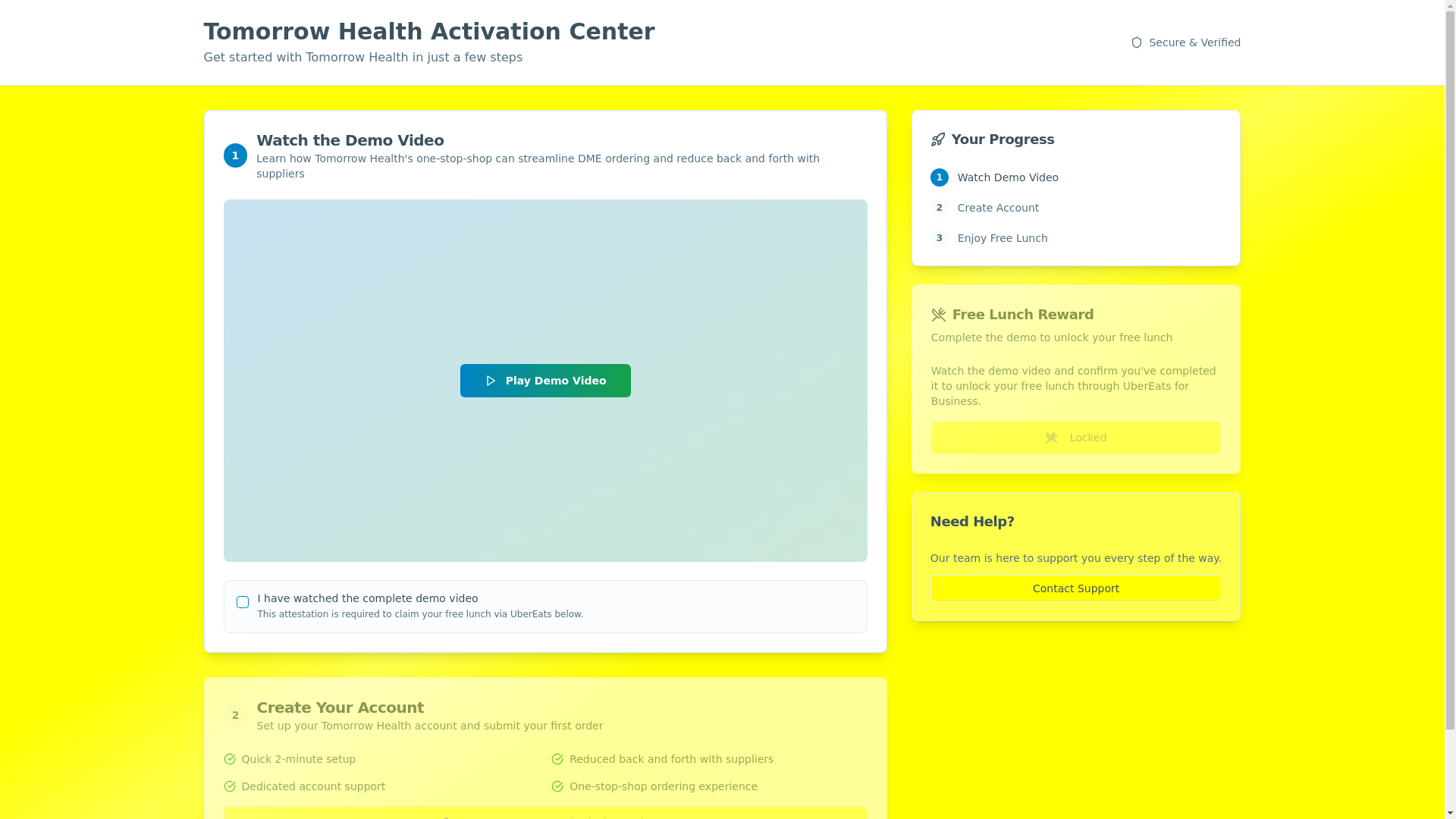This screenshot has width=1456, height=819.
Task: Click the Watch the Demo Video heading
Action: tap(350, 140)
